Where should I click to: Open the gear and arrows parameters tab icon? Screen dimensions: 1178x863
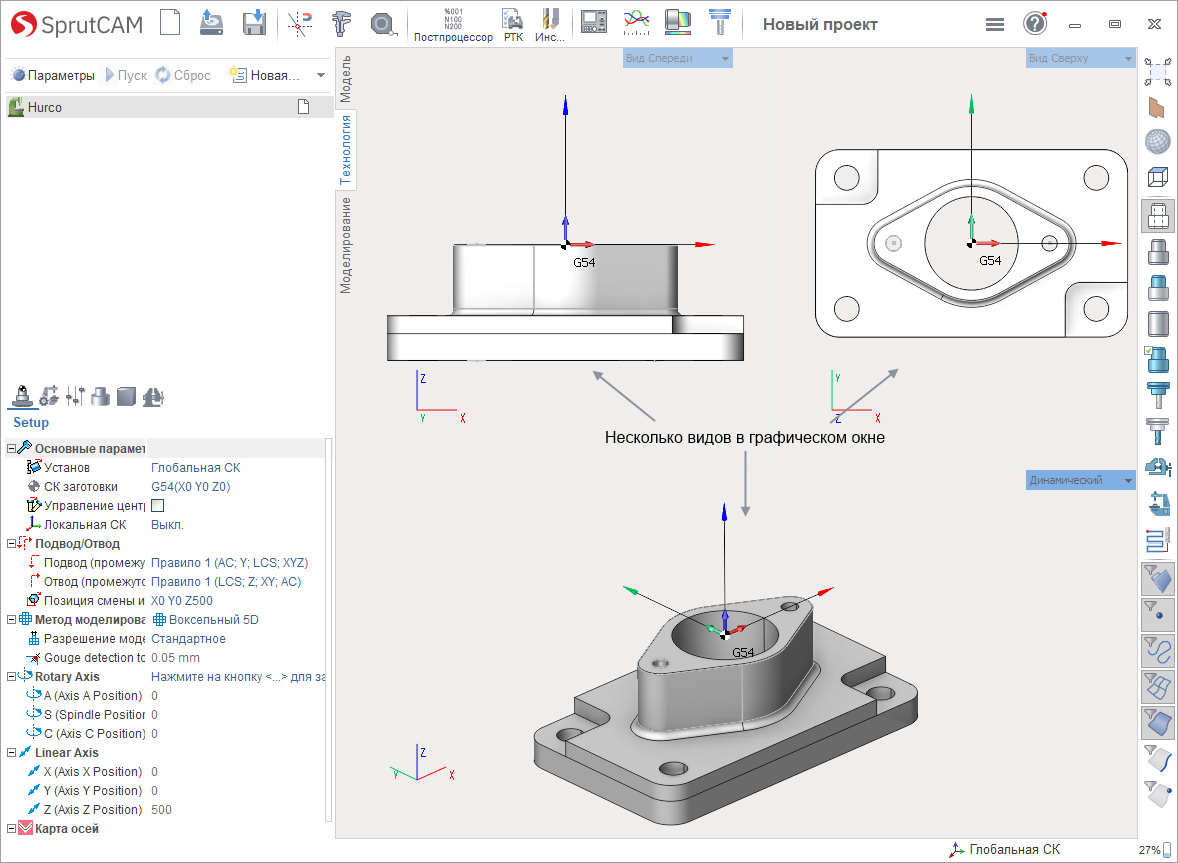(50, 396)
